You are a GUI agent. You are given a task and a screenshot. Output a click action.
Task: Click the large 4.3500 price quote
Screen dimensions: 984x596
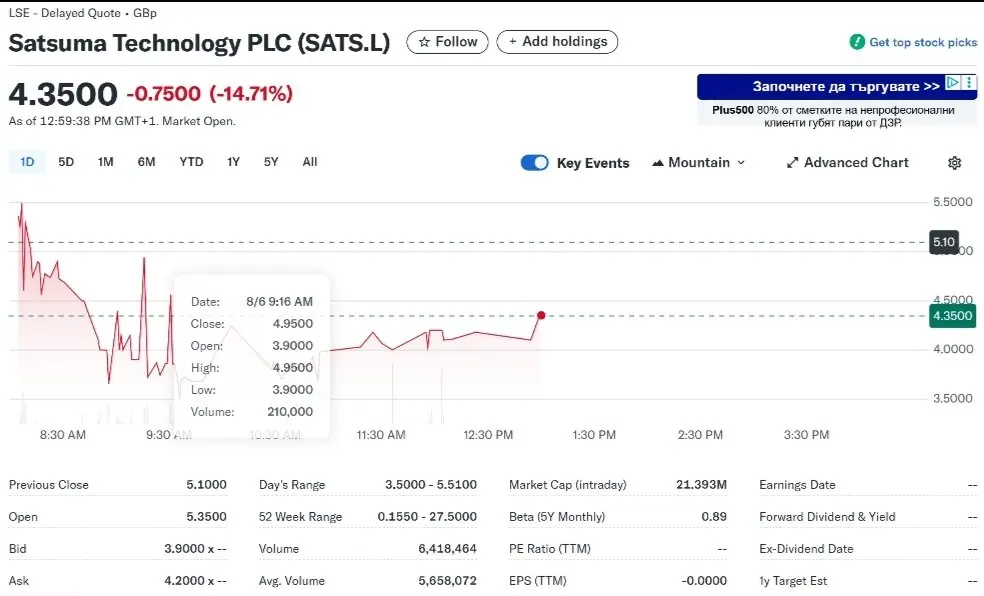(x=63, y=94)
